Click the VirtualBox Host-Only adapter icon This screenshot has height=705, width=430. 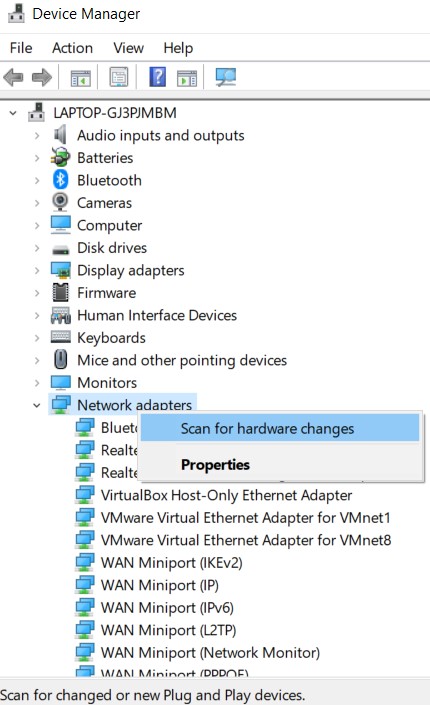pos(85,495)
